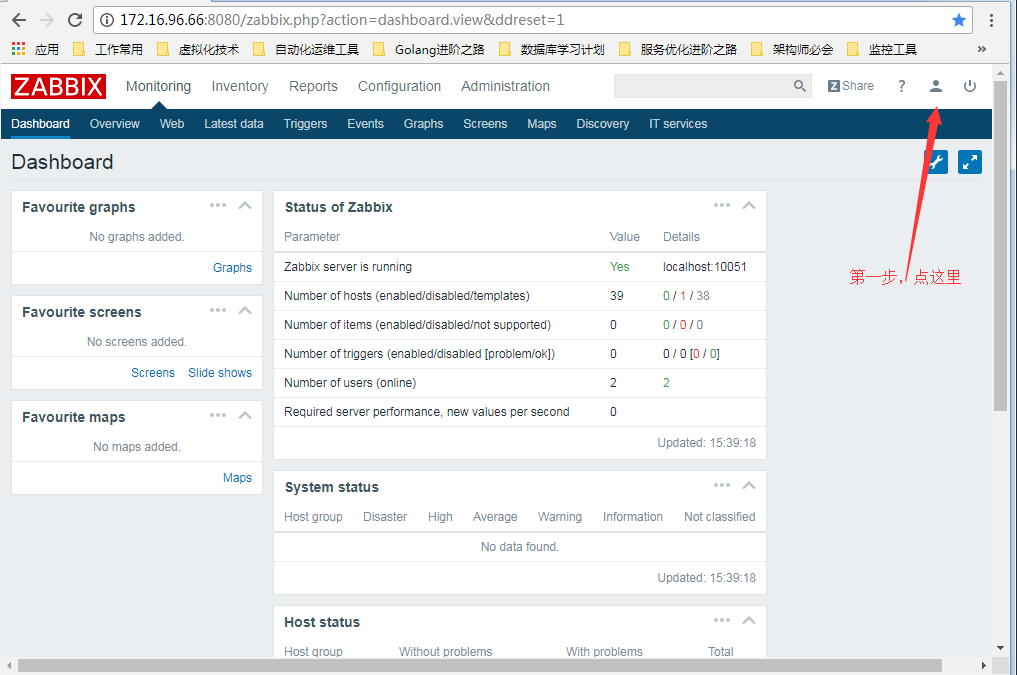Open the 工作常用 bookmark folder

108,49
